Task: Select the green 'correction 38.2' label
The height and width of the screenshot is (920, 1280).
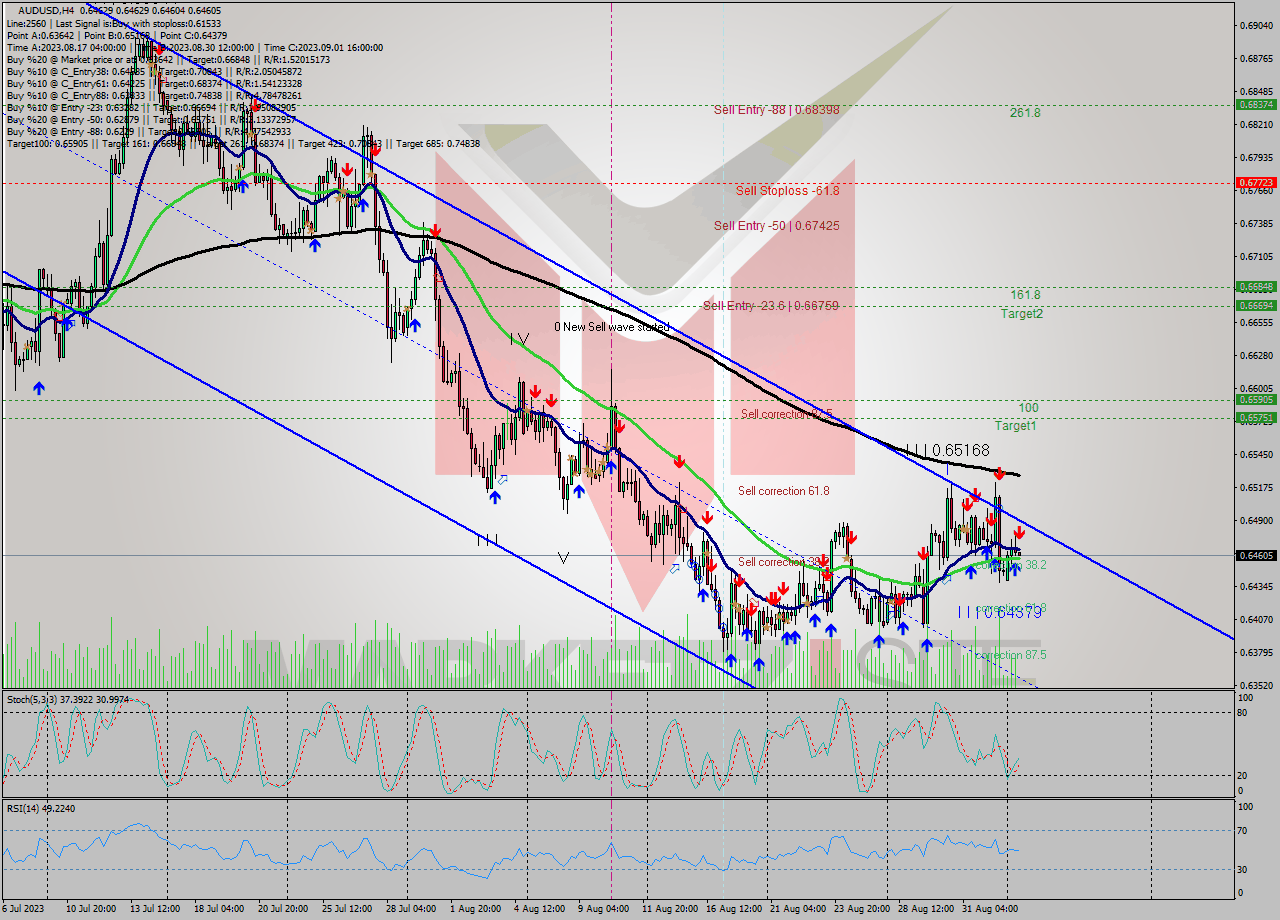Action: (1012, 565)
